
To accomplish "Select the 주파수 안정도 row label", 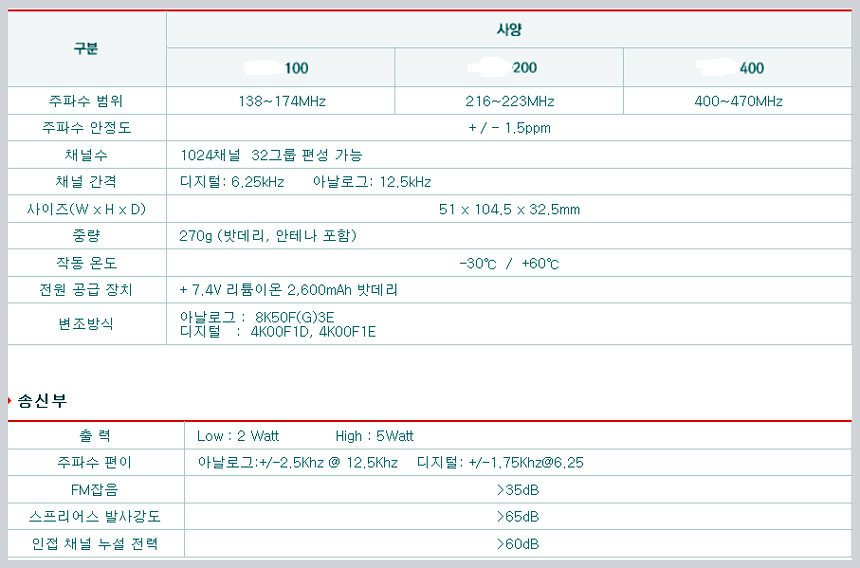I will coord(87,128).
